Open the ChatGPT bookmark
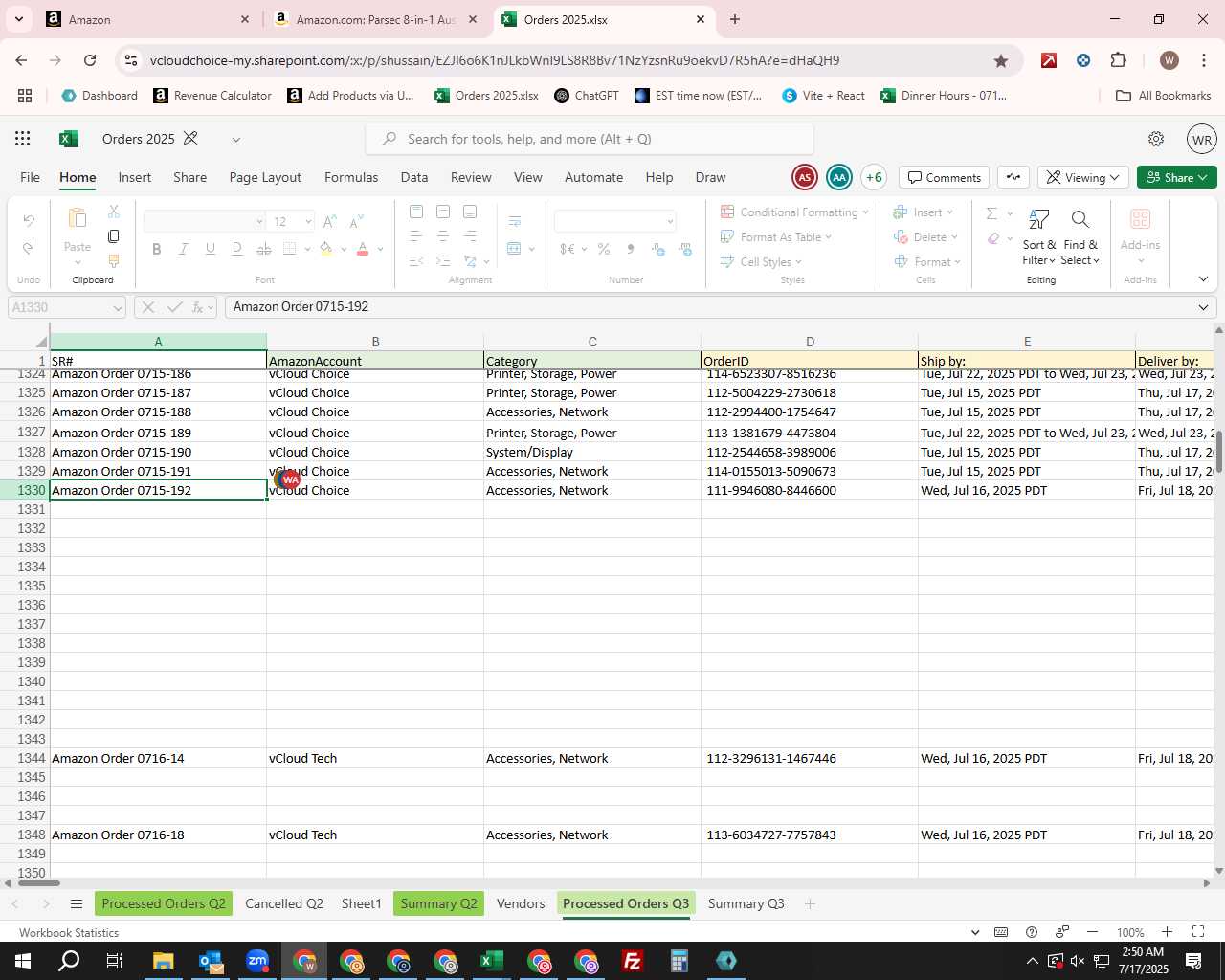Viewport: 1225px width, 980px height. point(587,96)
